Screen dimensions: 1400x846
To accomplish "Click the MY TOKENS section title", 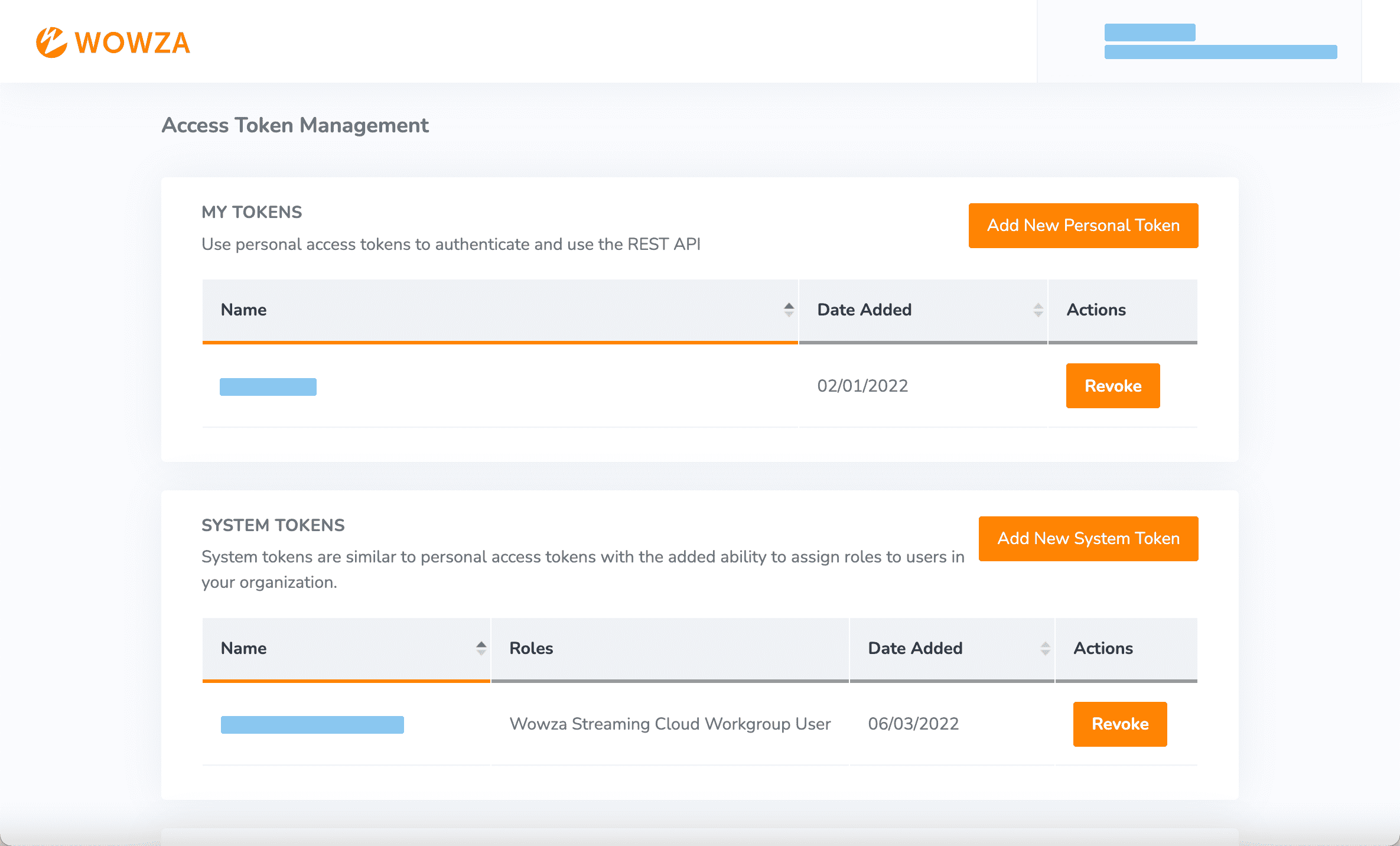I will (x=252, y=212).
